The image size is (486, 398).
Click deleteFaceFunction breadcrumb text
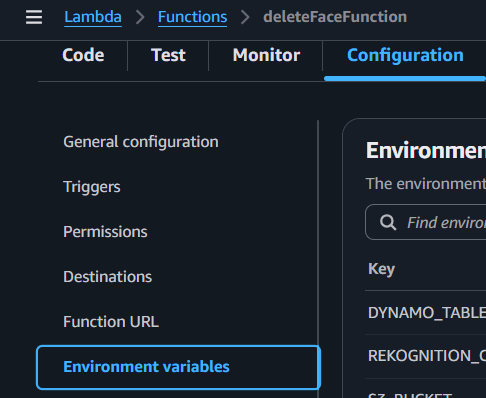click(335, 17)
